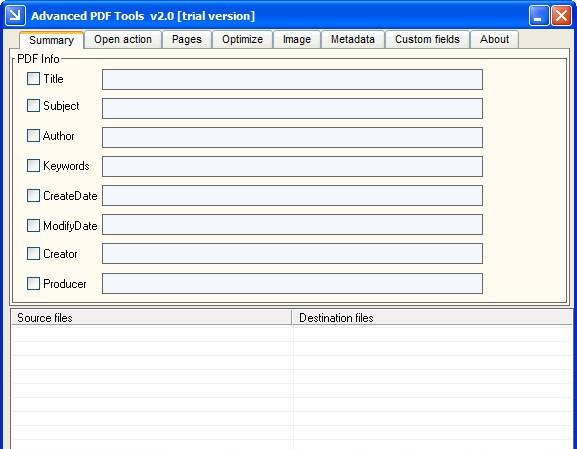This screenshot has height=449, width=577.
Task: Check the Keywords checkbox
Action: coord(33,166)
